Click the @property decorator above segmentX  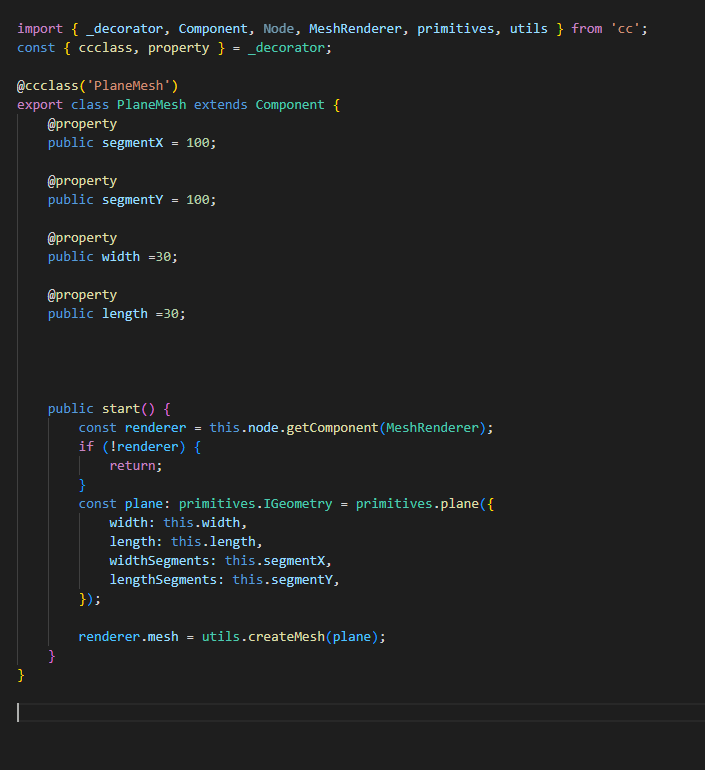82,124
